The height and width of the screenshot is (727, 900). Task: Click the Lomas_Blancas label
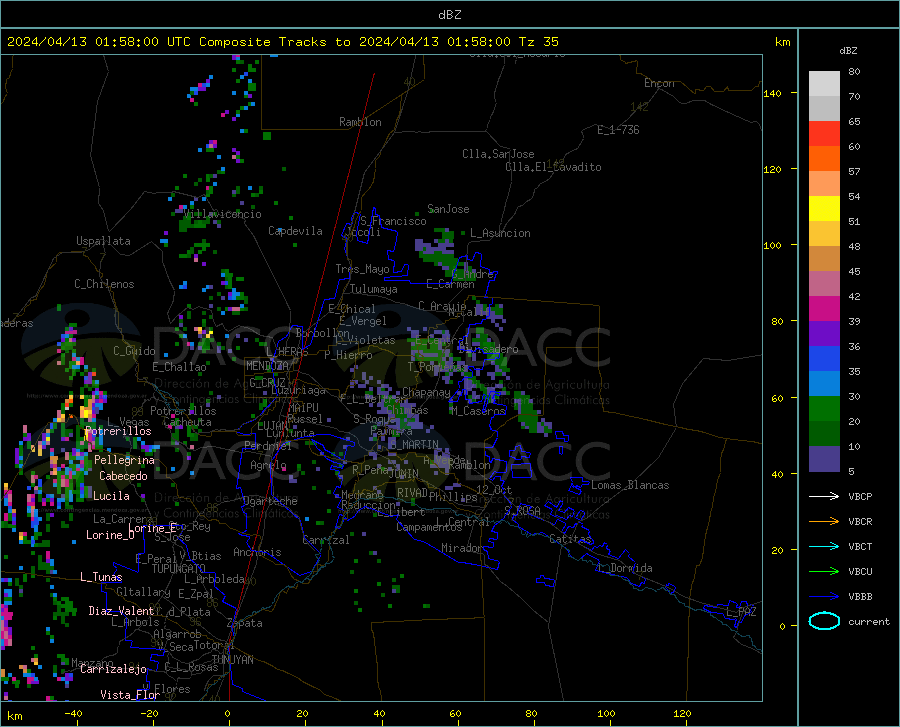tap(630, 485)
